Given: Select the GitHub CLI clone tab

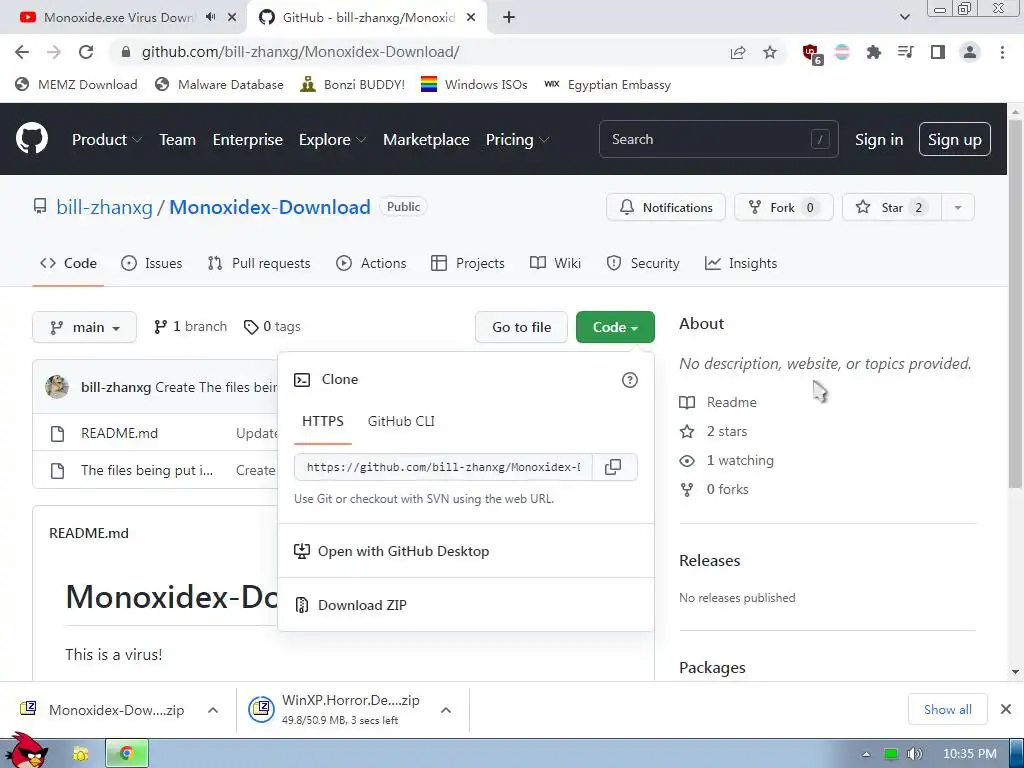Looking at the screenshot, I should tap(401, 421).
